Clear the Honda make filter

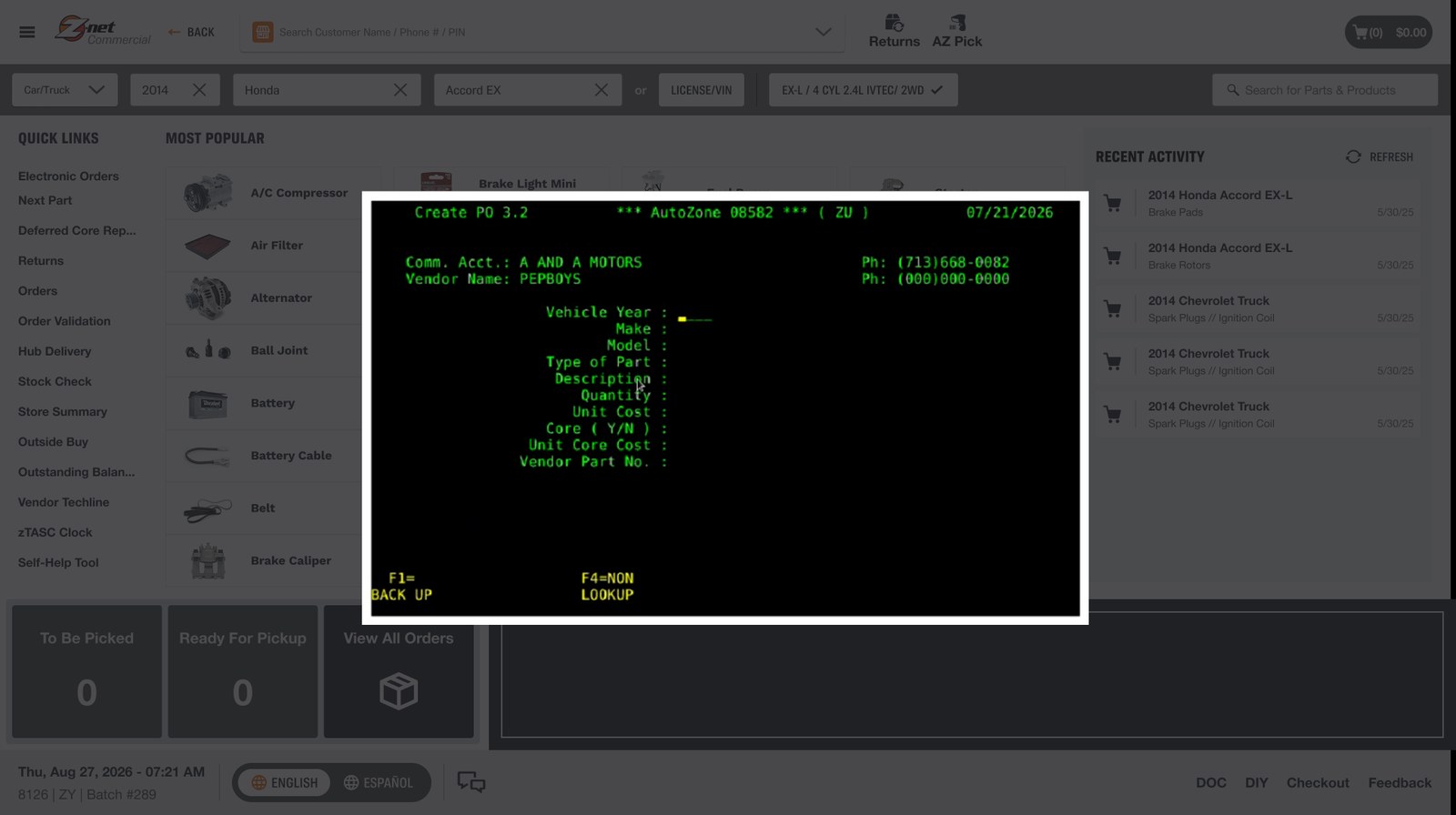[400, 90]
